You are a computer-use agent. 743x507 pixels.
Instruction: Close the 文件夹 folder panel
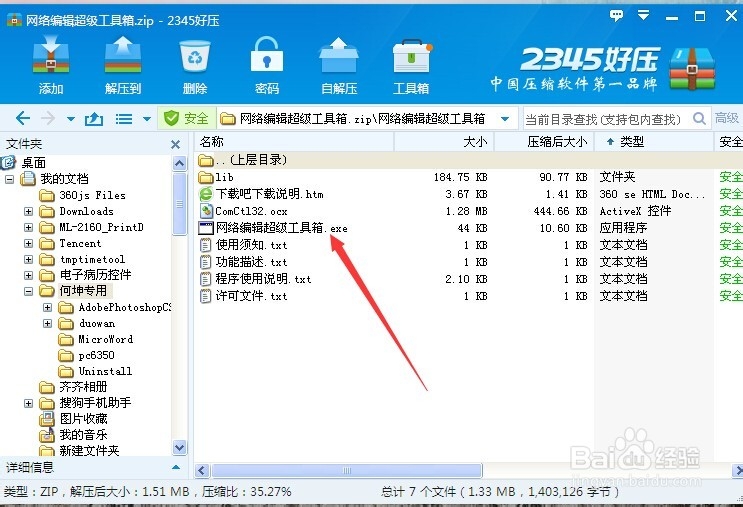tap(175, 144)
